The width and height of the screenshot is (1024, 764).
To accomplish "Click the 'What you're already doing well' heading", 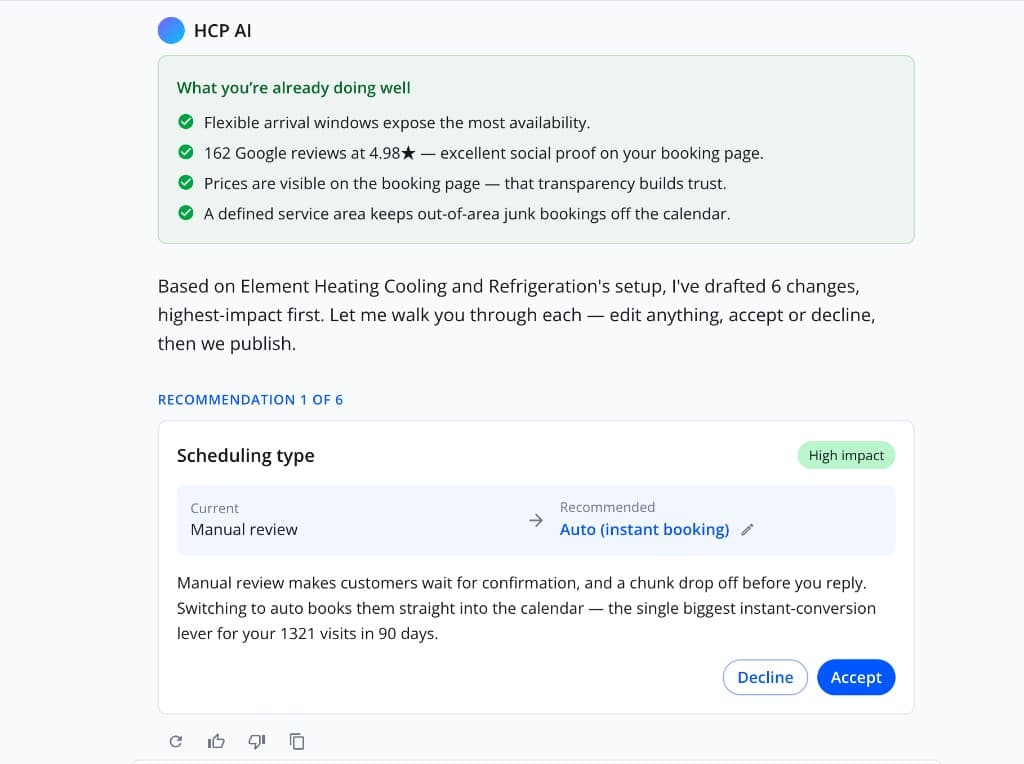I will tap(294, 88).
